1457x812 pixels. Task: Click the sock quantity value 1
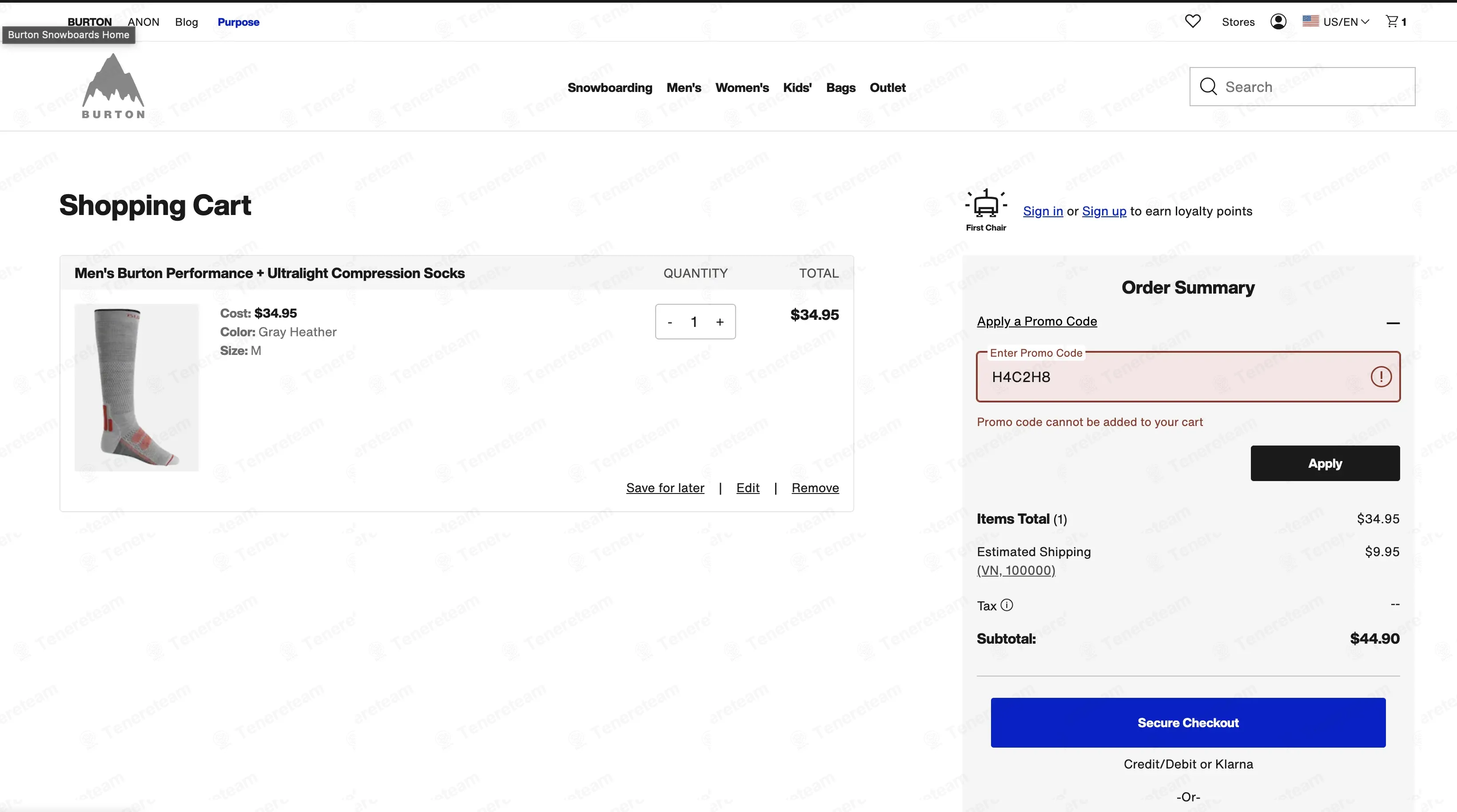[x=694, y=322]
